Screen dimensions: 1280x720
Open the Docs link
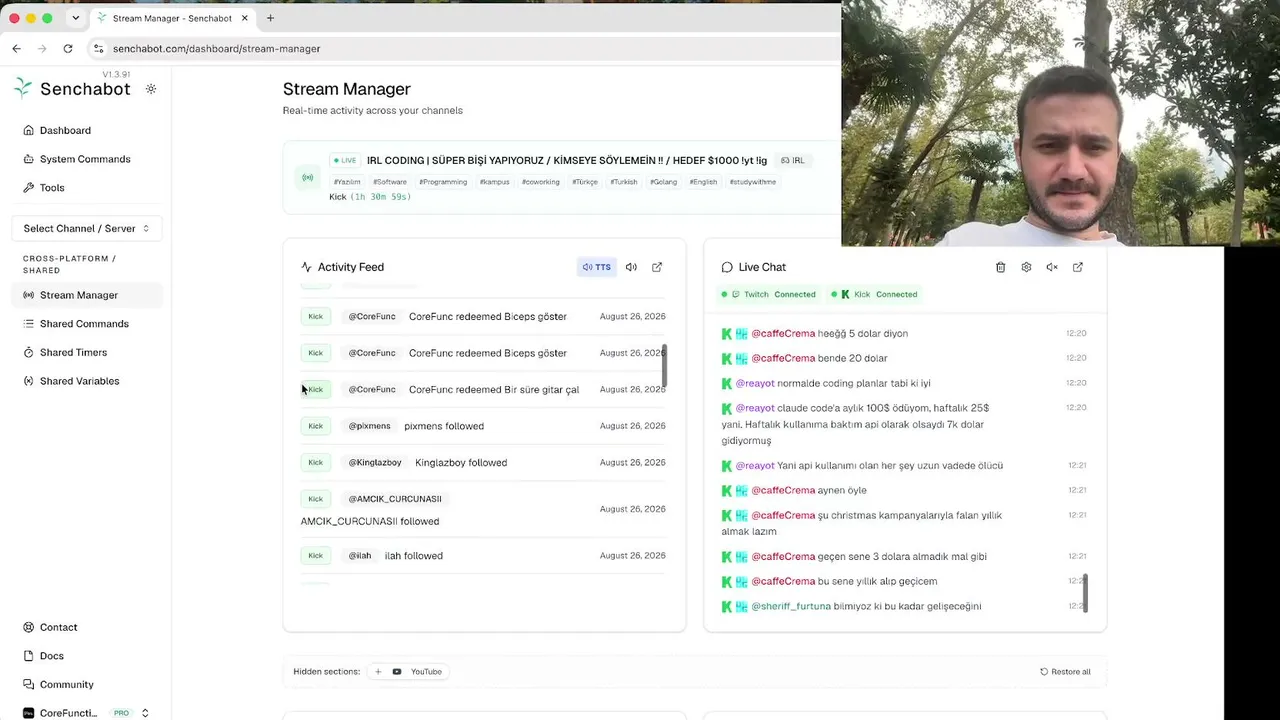pos(52,656)
